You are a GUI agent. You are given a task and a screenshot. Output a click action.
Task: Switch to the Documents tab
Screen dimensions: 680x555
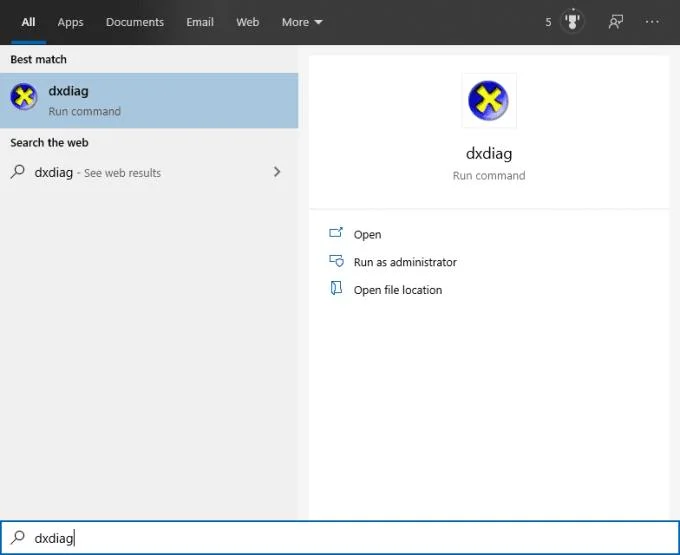point(135,22)
